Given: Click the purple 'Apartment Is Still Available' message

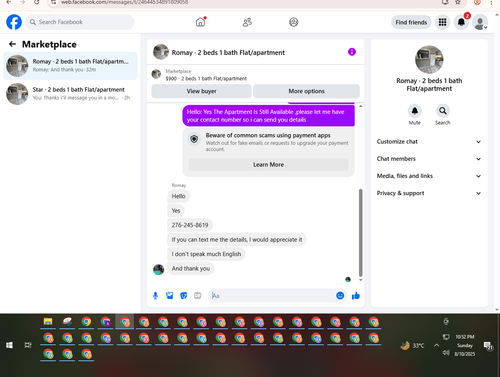Looking at the screenshot, I should coord(269,116).
